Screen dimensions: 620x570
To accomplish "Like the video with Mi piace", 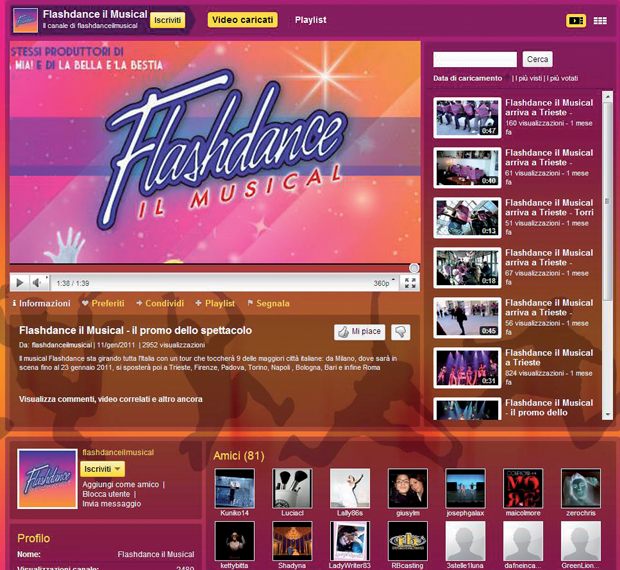I will (x=359, y=332).
